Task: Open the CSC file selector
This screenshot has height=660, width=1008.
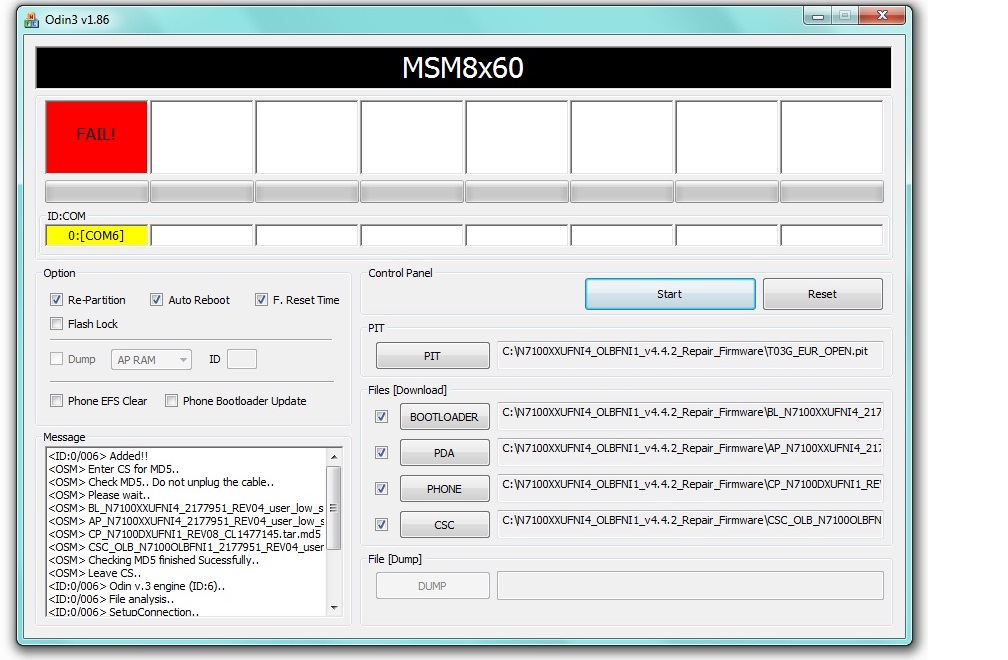Action: click(444, 525)
